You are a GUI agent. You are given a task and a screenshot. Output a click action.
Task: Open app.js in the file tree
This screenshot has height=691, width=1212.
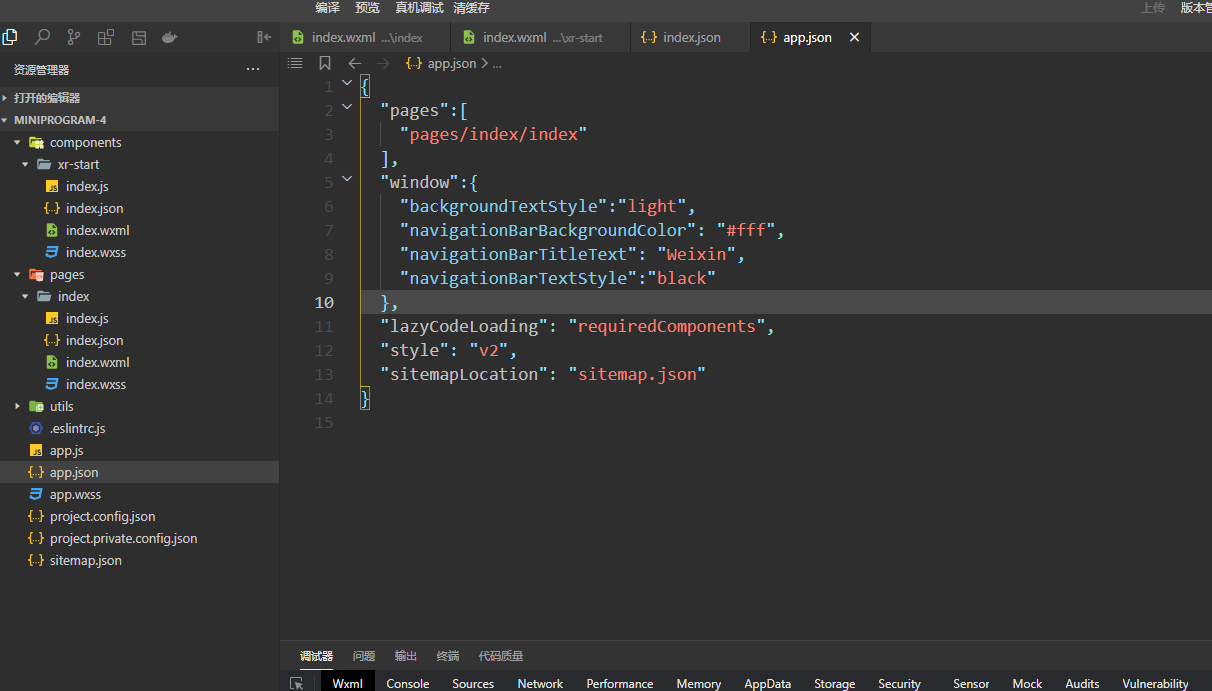(140, 450)
